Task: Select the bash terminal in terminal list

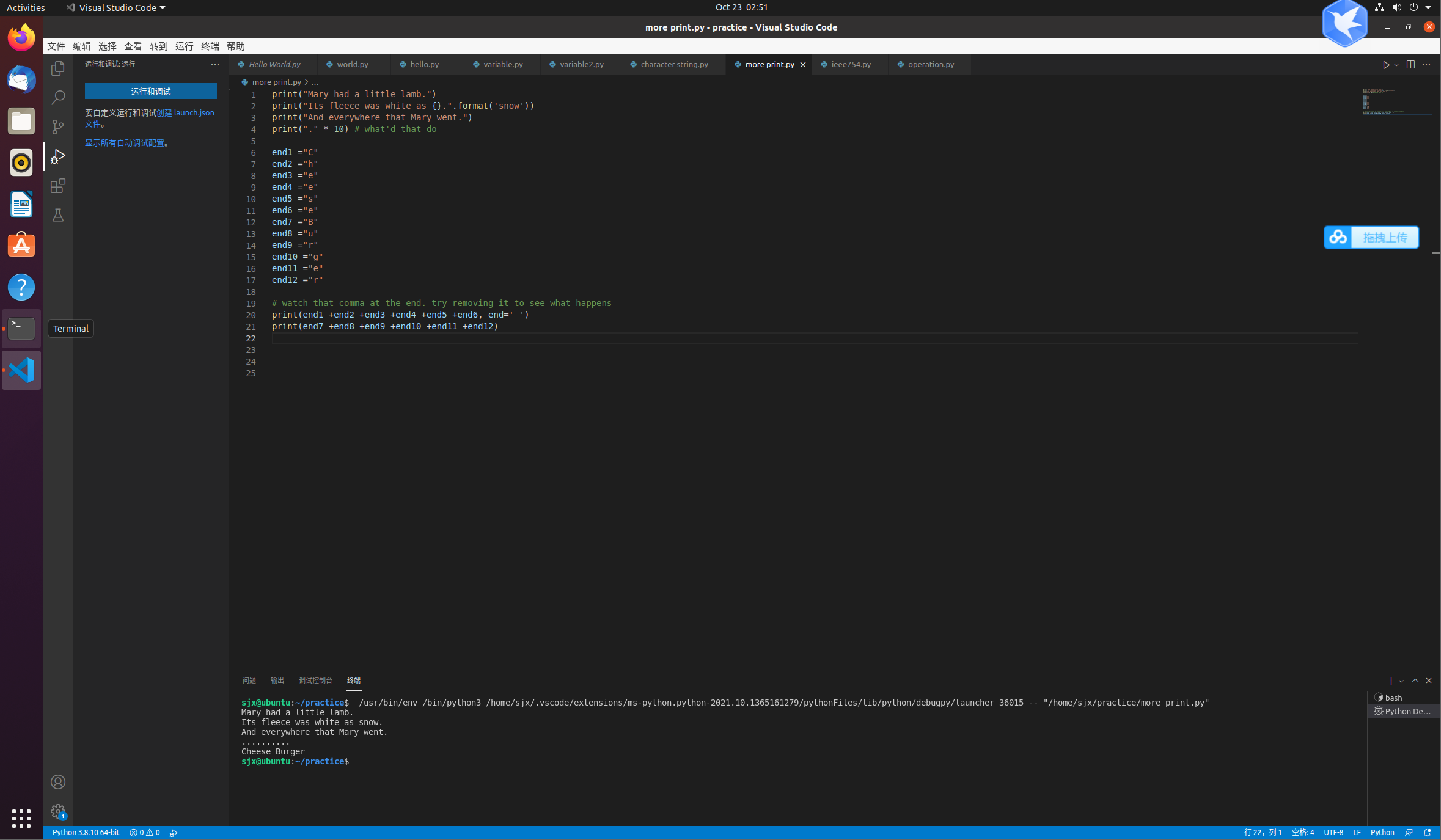Action: click(x=1393, y=698)
